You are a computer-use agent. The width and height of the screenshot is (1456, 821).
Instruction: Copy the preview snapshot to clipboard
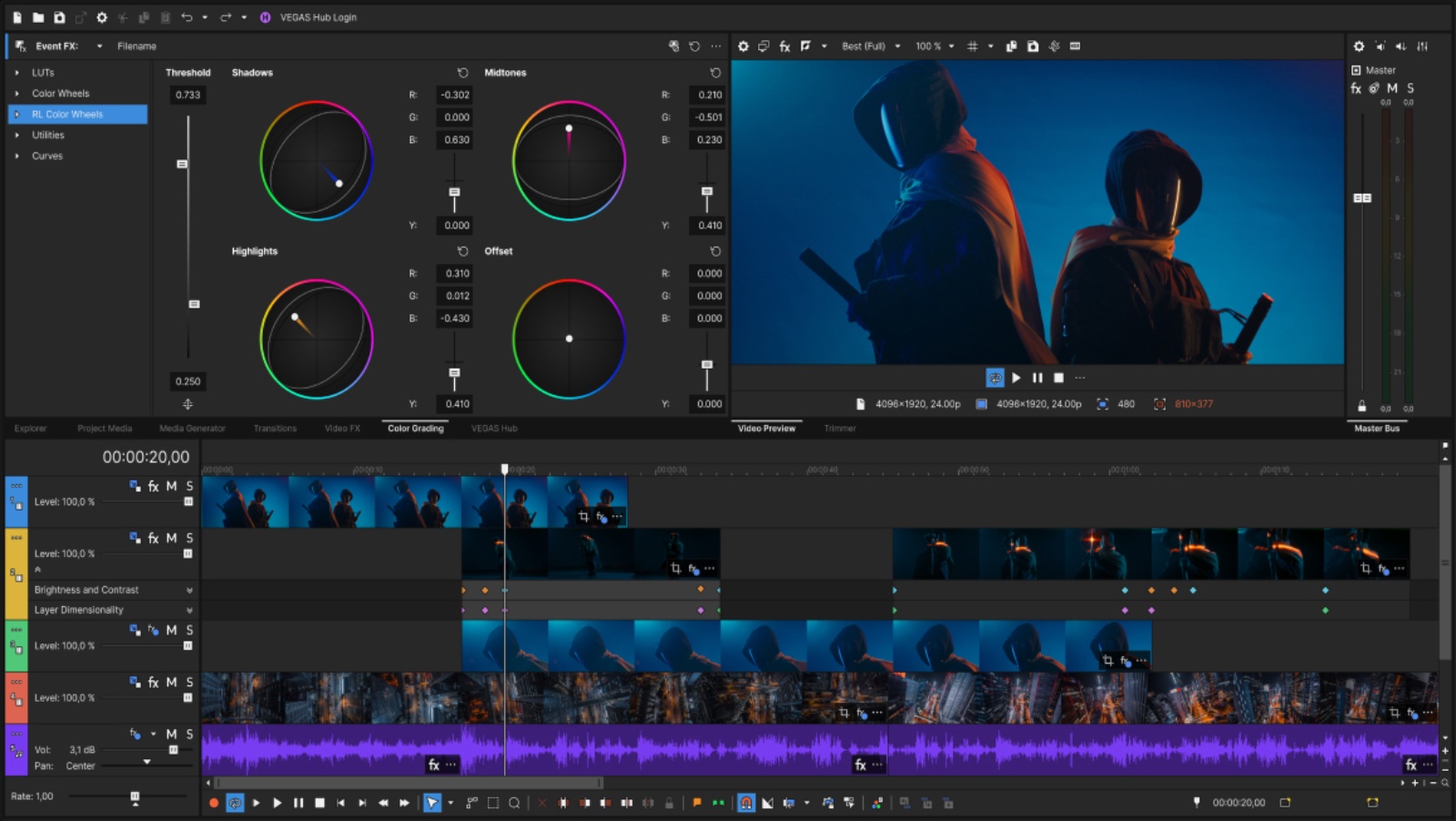[x=1013, y=46]
